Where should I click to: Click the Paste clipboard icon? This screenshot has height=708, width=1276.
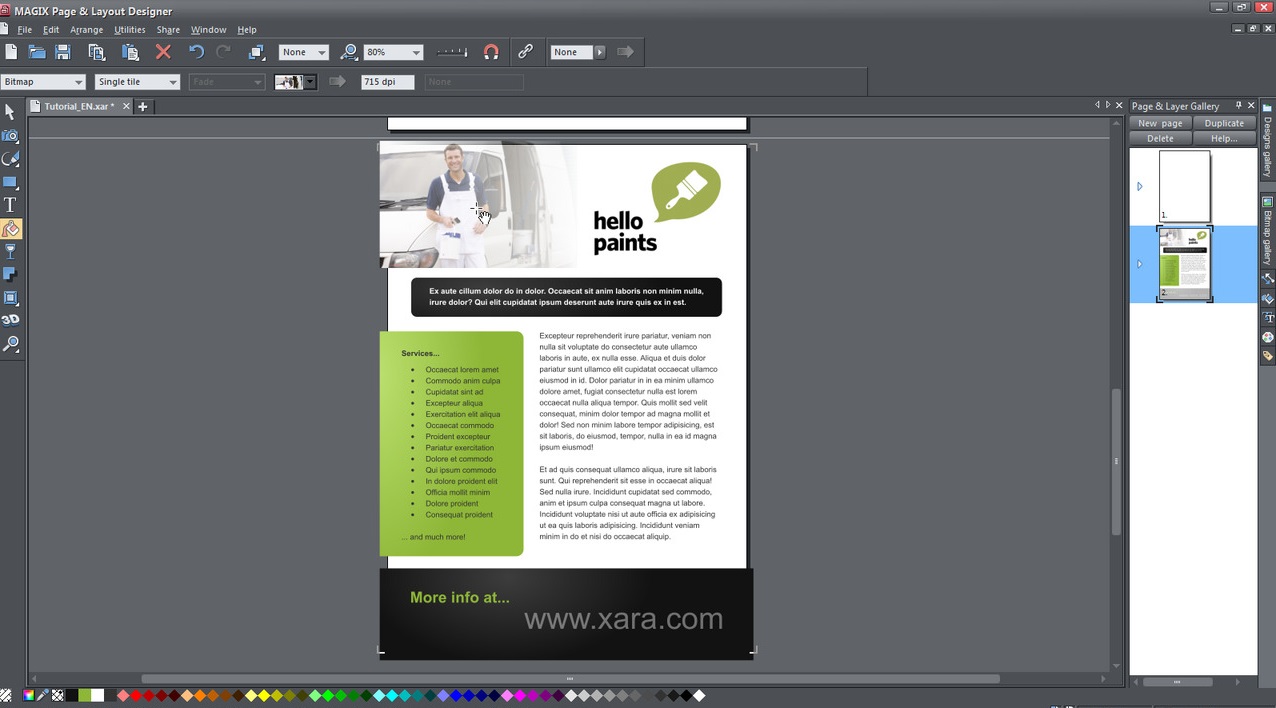point(130,52)
